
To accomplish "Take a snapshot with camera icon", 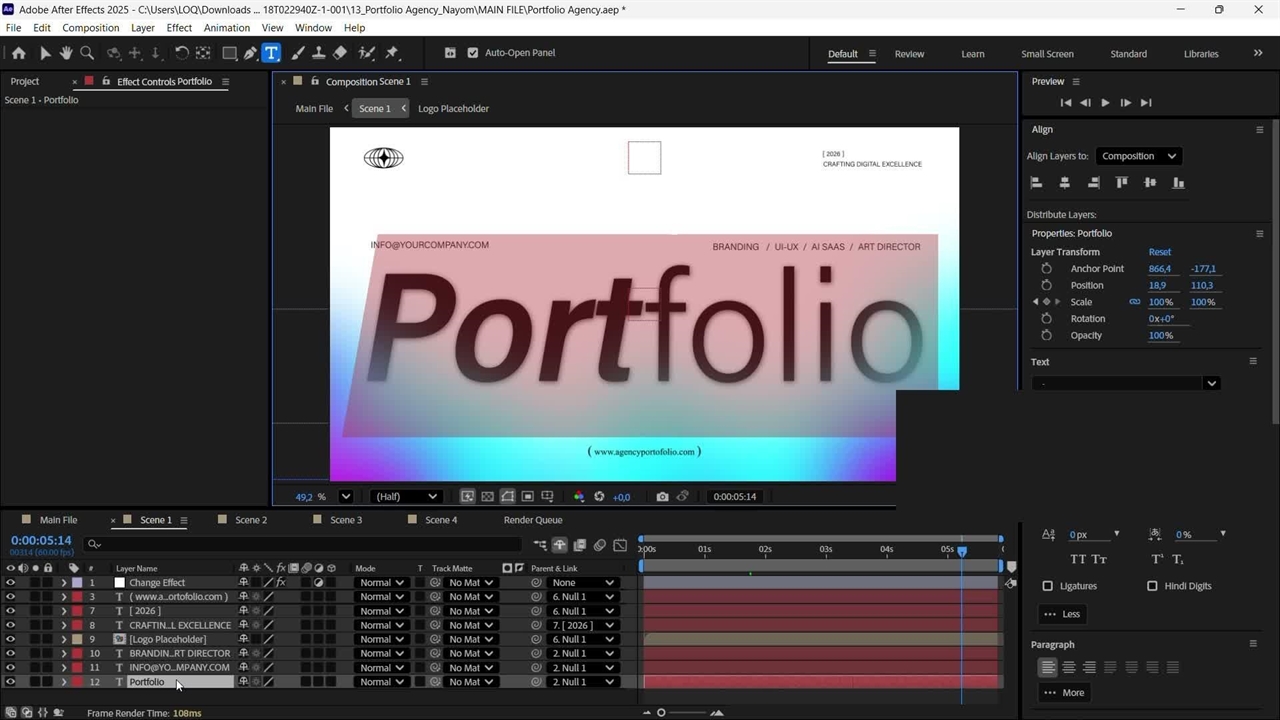I will pyautogui.click(x=662, y=496).
